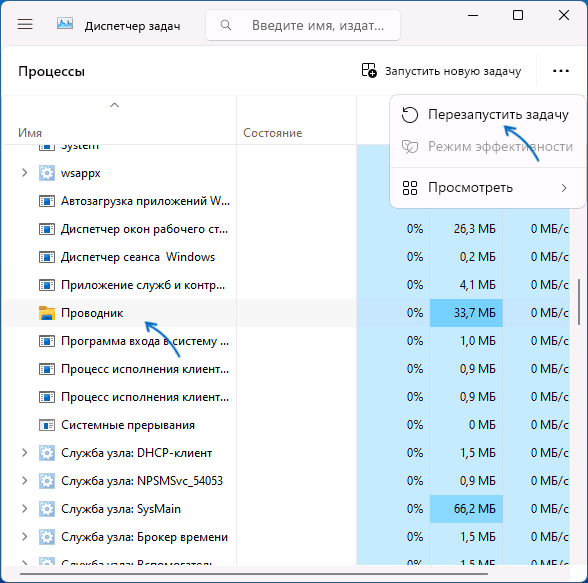Click the efficiency mode leaf icon
Viewport: 588px width, 583px height.
pos(410,147)
